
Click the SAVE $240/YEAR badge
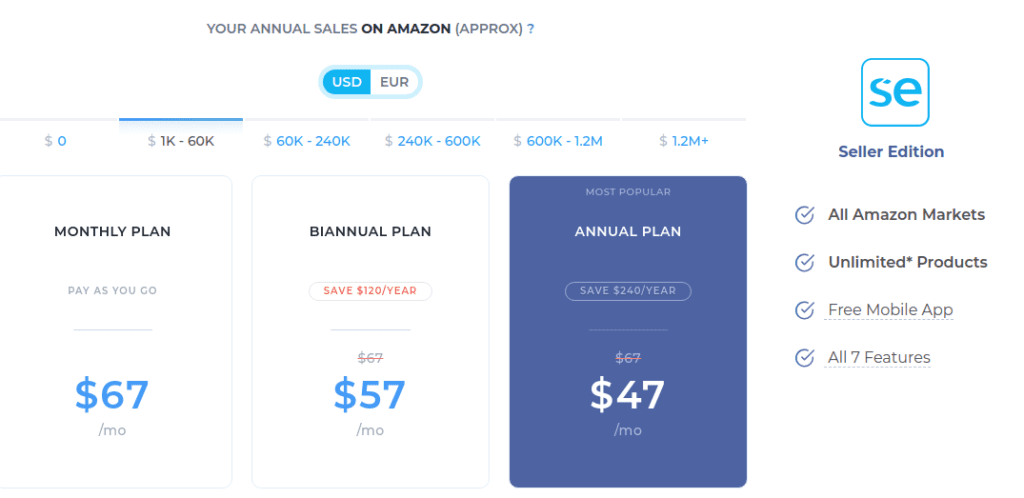tap(628, 291)
